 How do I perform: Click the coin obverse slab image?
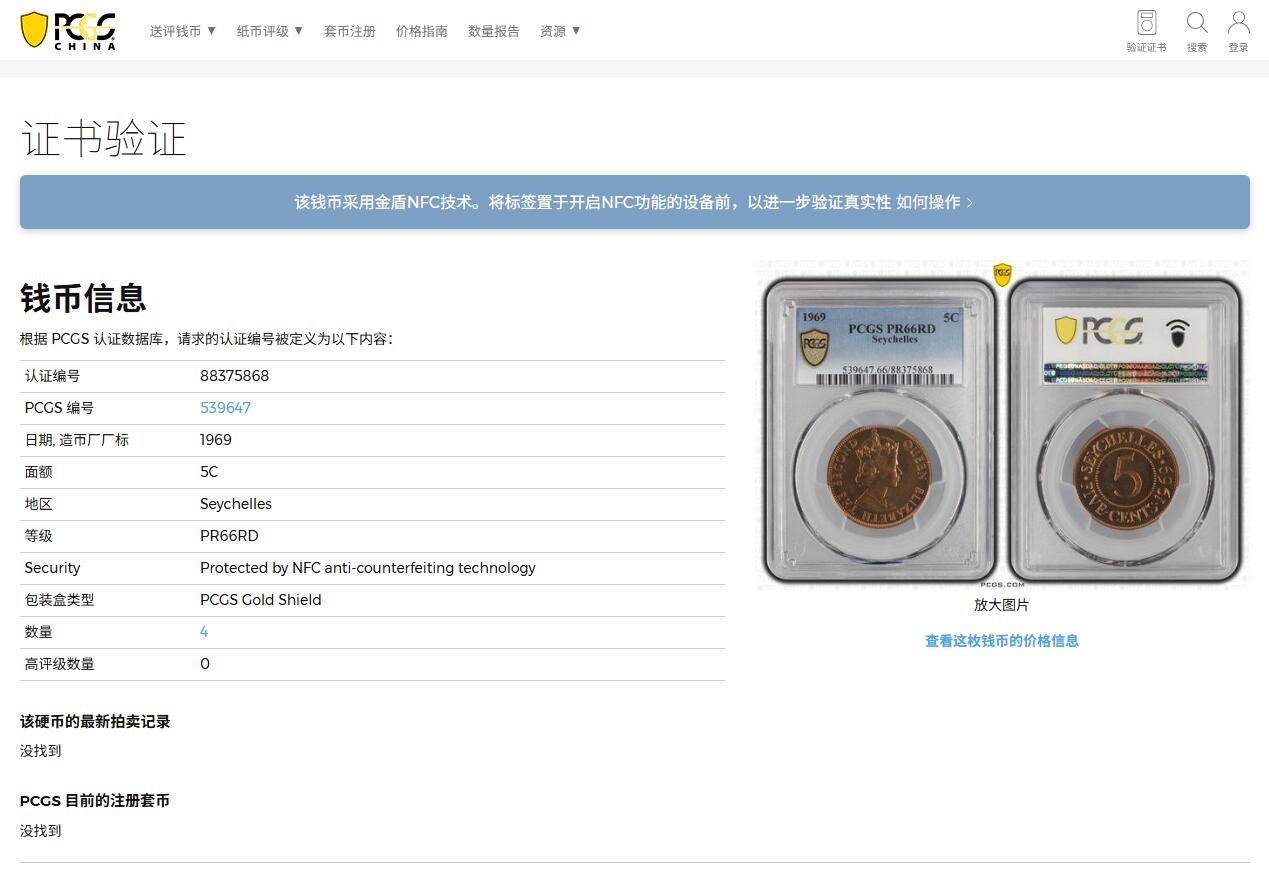880,429
